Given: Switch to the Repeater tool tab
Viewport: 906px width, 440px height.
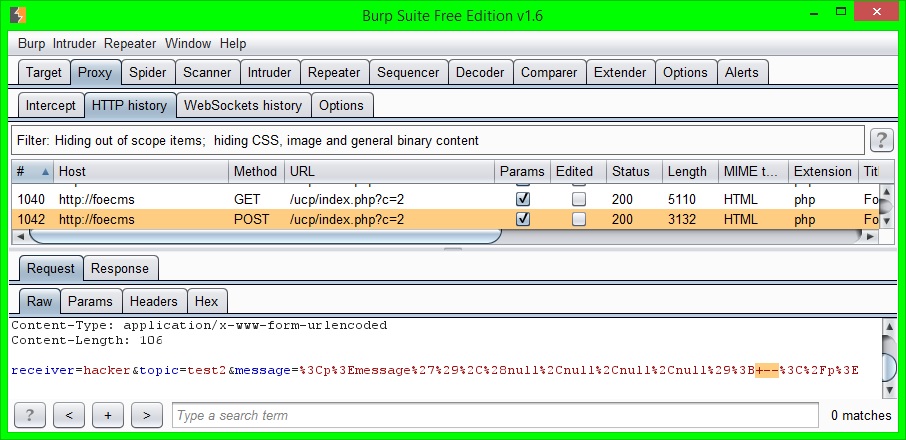Looking at the screenshot, I should (334, 73).
